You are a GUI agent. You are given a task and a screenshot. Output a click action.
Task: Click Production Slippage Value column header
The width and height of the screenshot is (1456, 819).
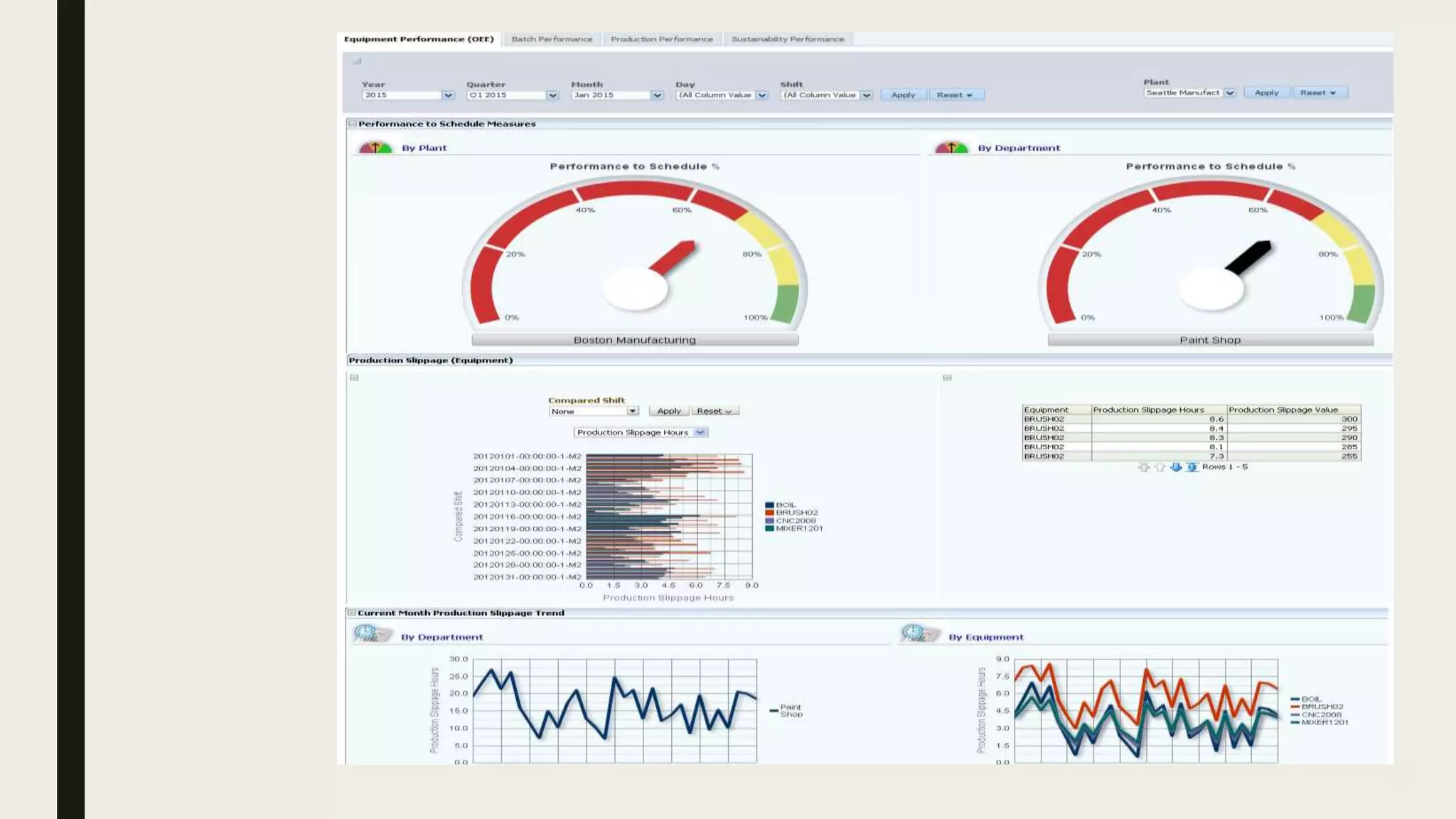pos(1283,410)
